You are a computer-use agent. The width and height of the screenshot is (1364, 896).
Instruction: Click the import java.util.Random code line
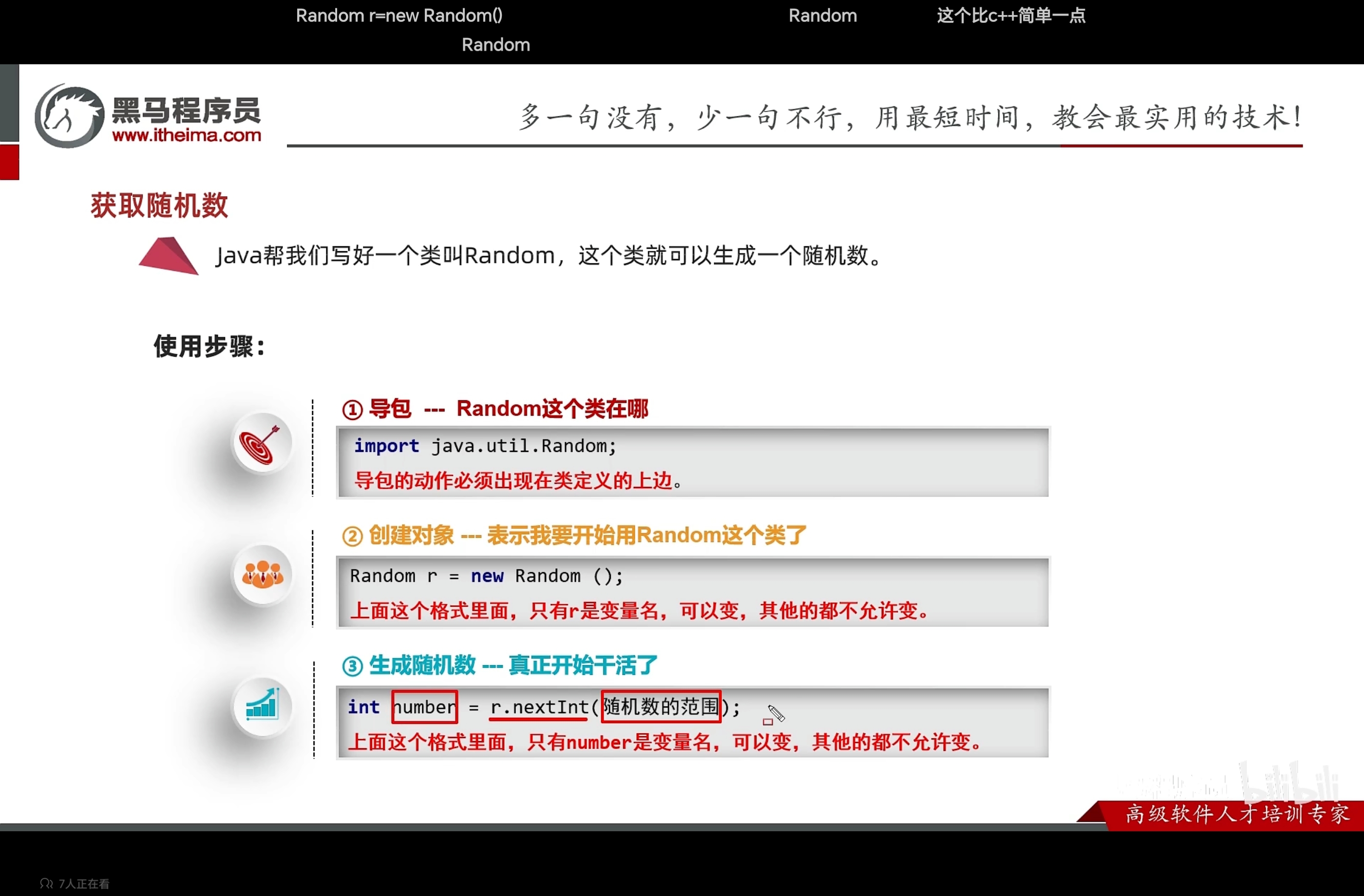[485, 446]
